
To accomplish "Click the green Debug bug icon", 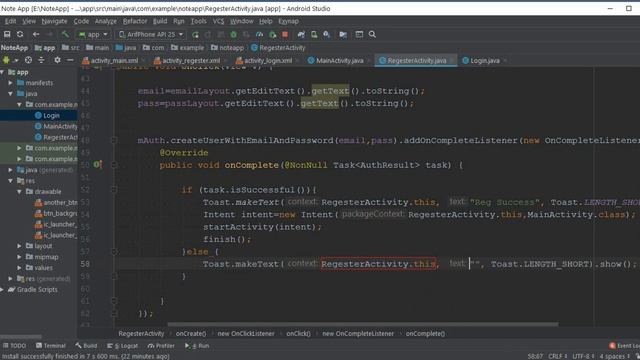I will click(x=233, y=35).
